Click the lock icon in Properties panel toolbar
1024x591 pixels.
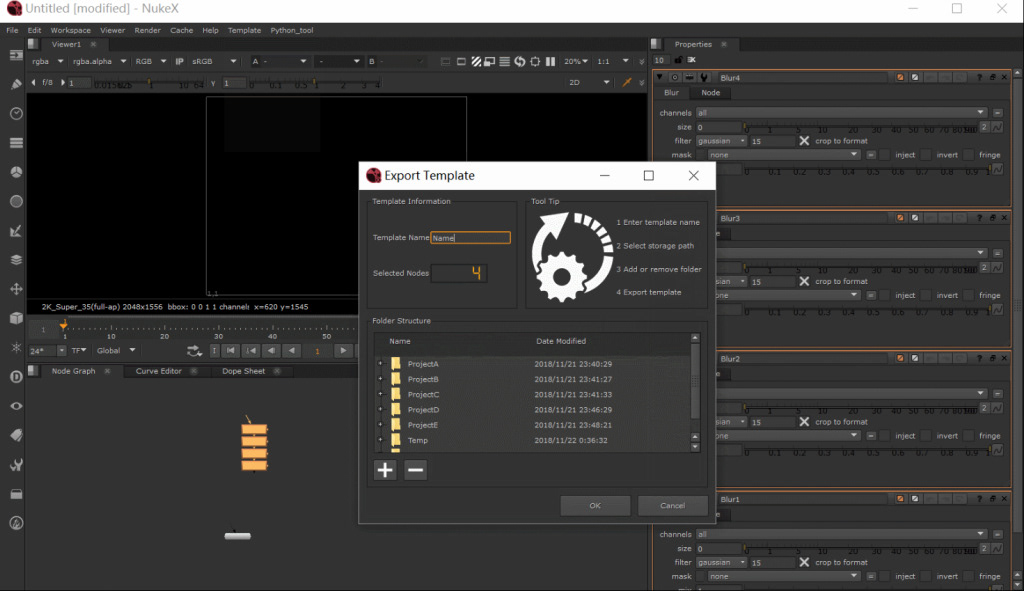(x=679, y=60)
